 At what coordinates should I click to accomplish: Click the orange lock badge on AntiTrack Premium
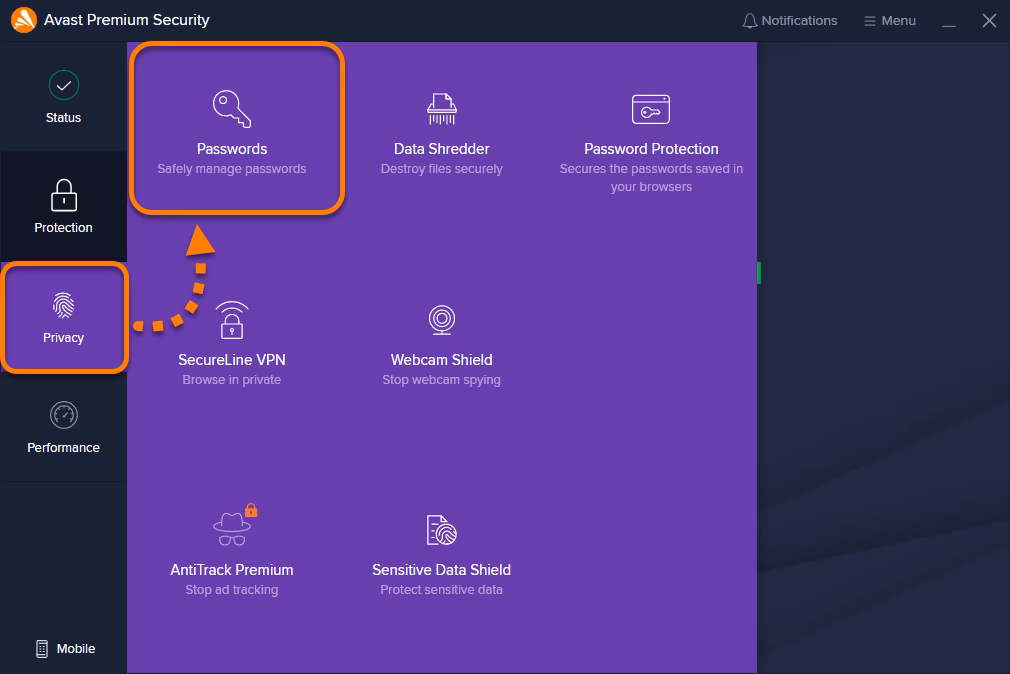point(249,508)
